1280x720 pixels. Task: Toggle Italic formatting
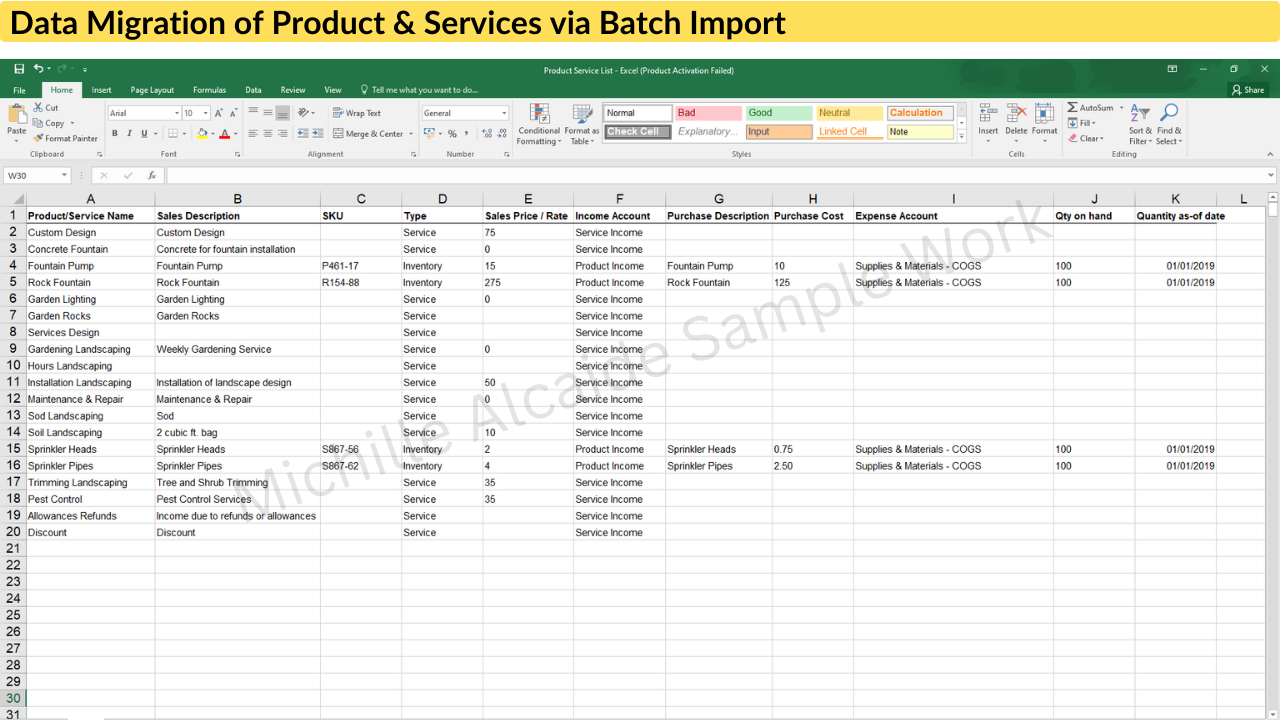coord(129,134)
